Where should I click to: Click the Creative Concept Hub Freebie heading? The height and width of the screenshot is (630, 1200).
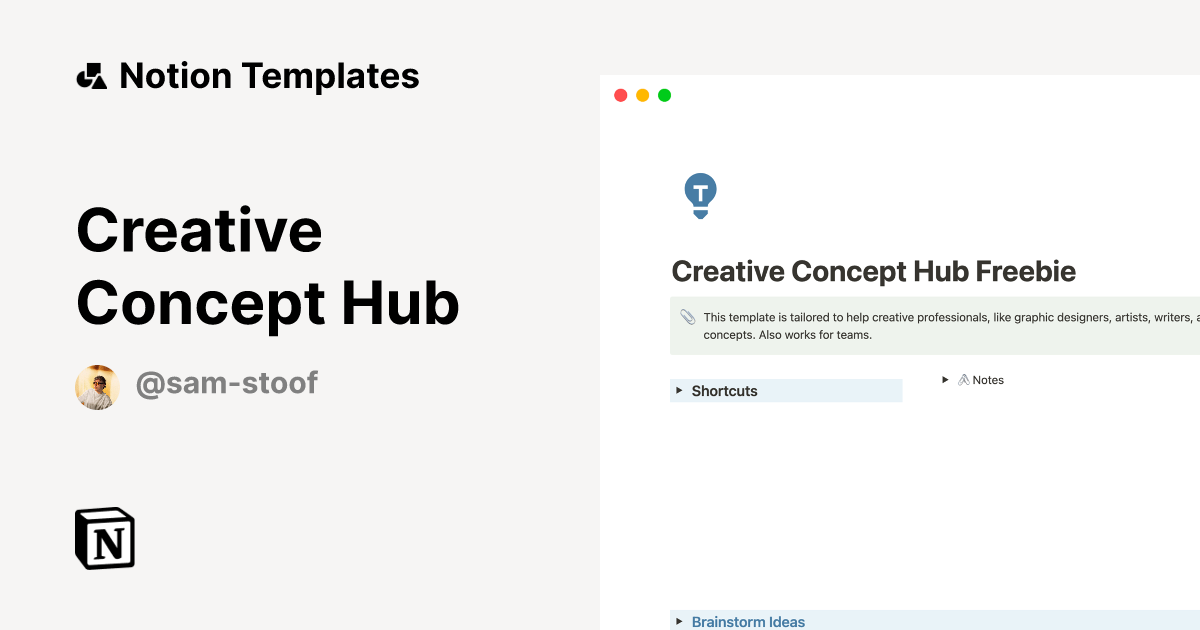pyautogui.click(x=874, y=271)
